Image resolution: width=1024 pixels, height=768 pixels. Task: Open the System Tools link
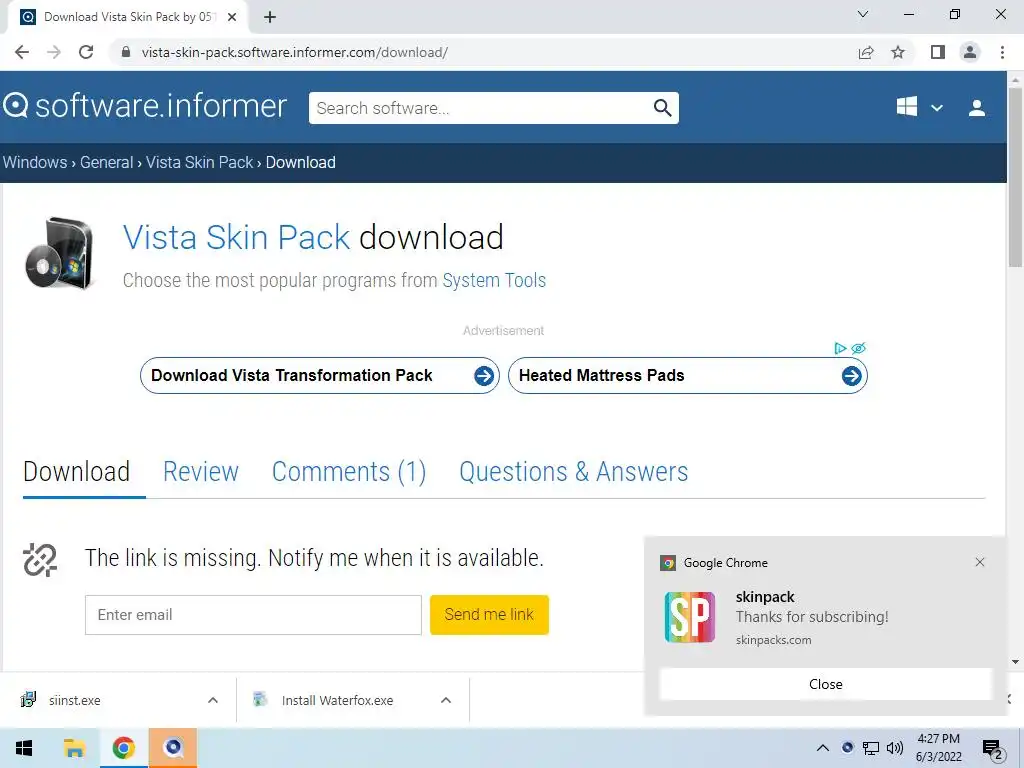pyautogui.click(x=494, y=280)
